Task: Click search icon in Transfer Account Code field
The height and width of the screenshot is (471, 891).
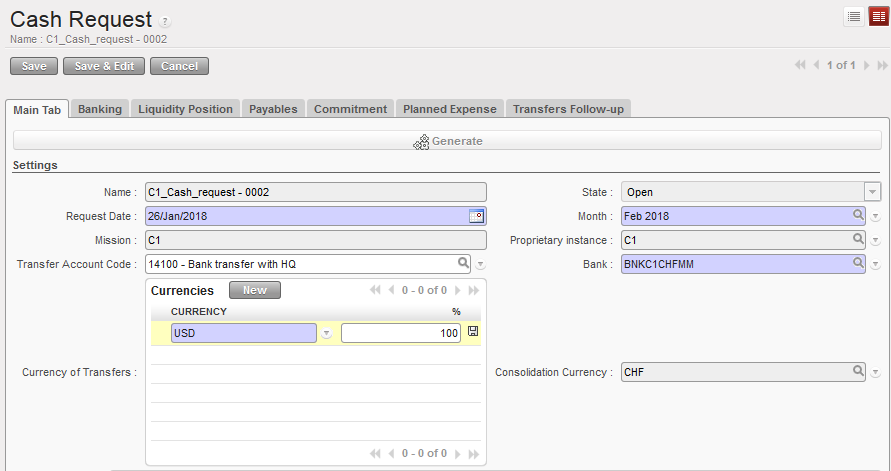Action: point(463,264)
